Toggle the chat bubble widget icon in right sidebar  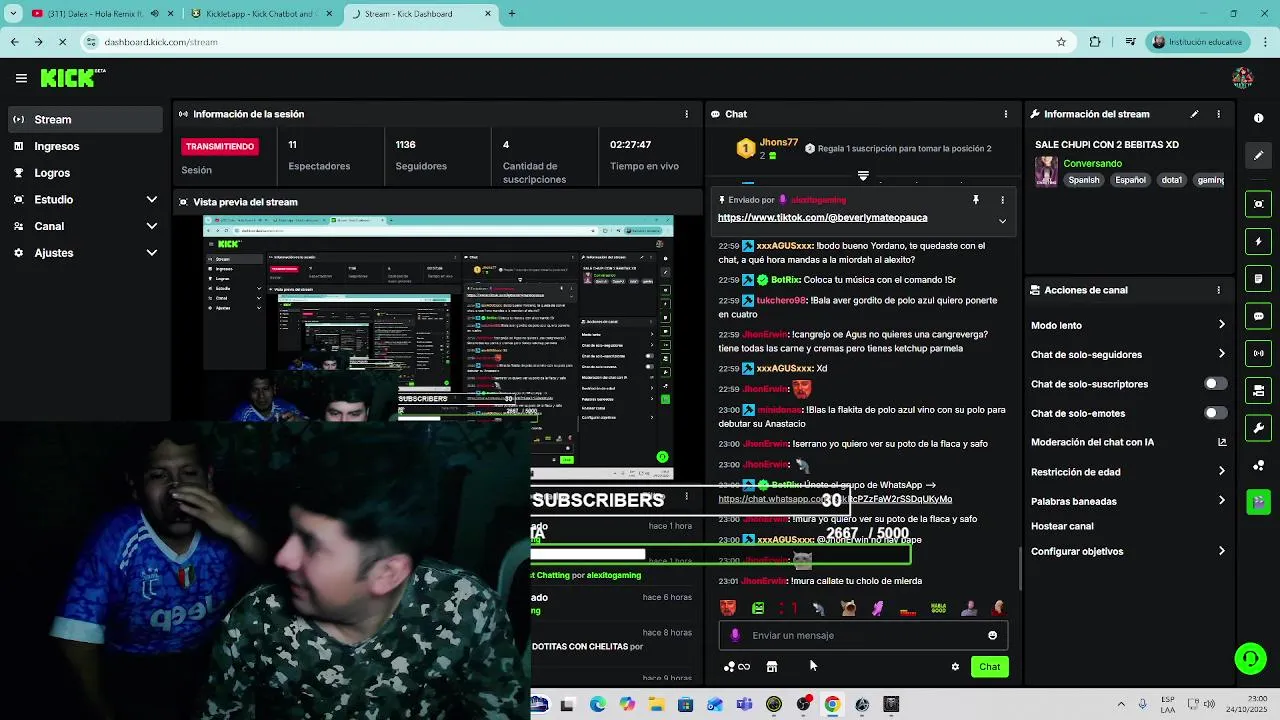(1258, 316)
